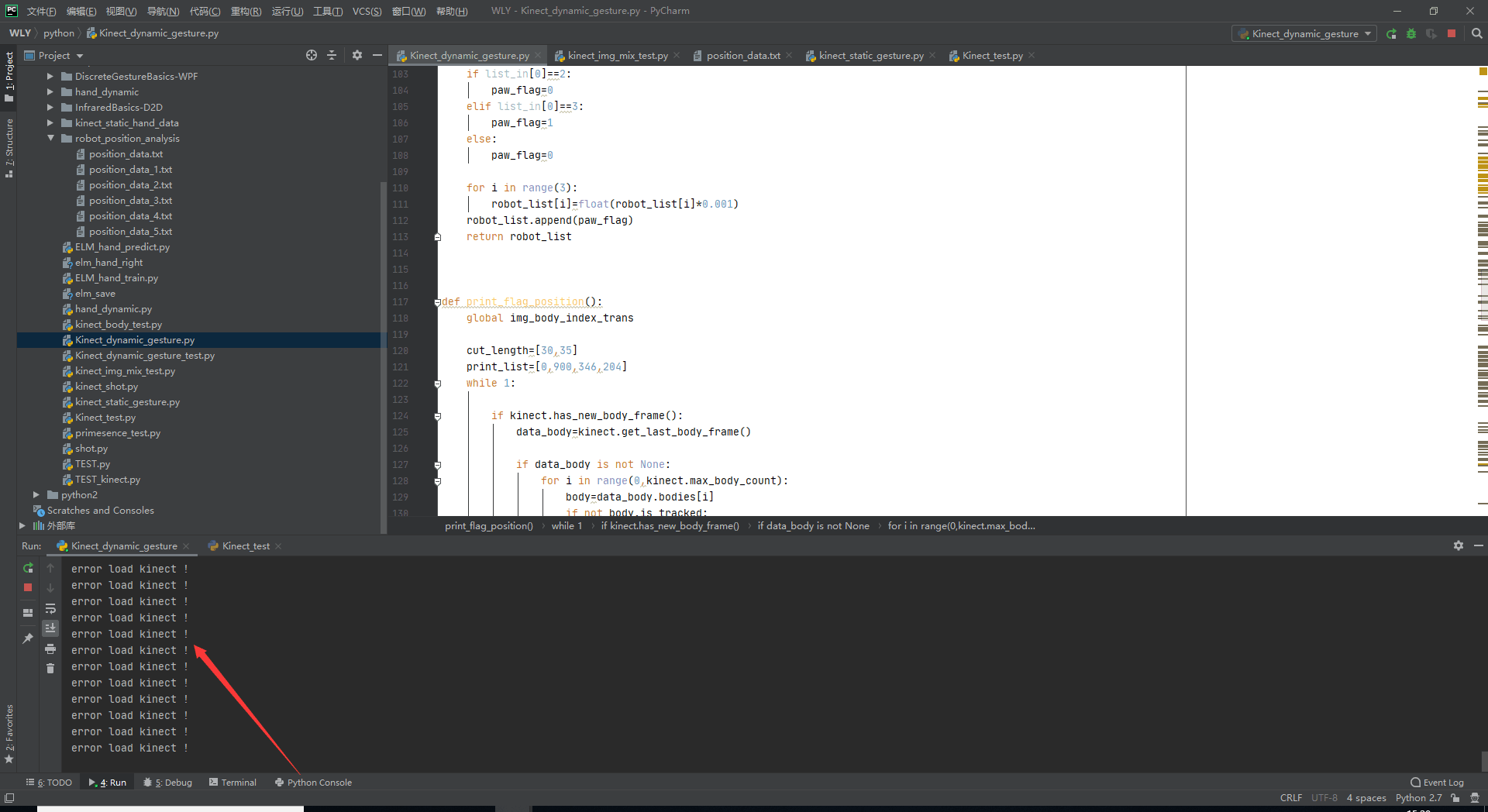
Task: Go up the stack trace arrow
Action: click(50, 568)
